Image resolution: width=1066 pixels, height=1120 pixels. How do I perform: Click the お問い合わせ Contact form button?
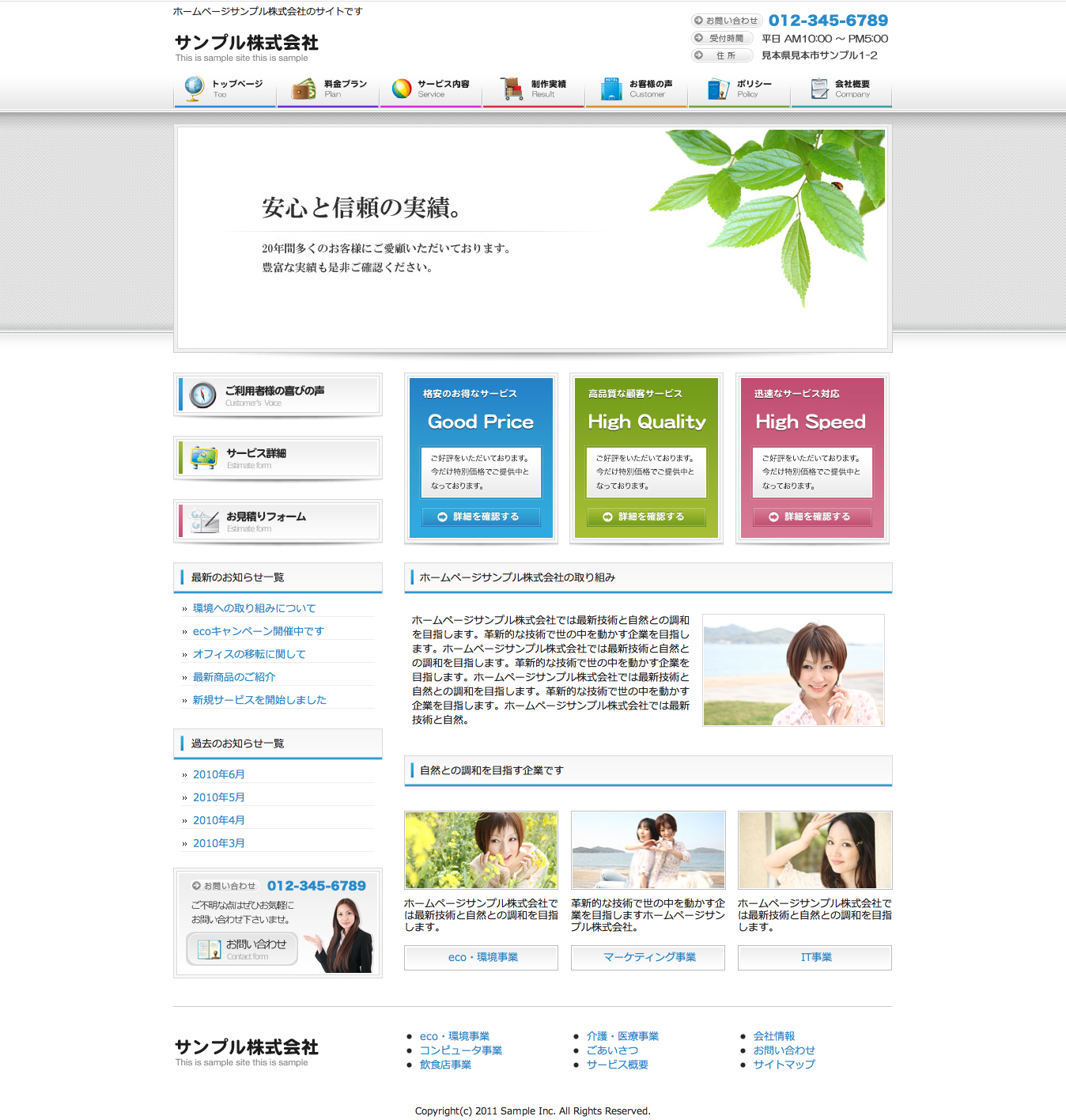click(242, 949)
